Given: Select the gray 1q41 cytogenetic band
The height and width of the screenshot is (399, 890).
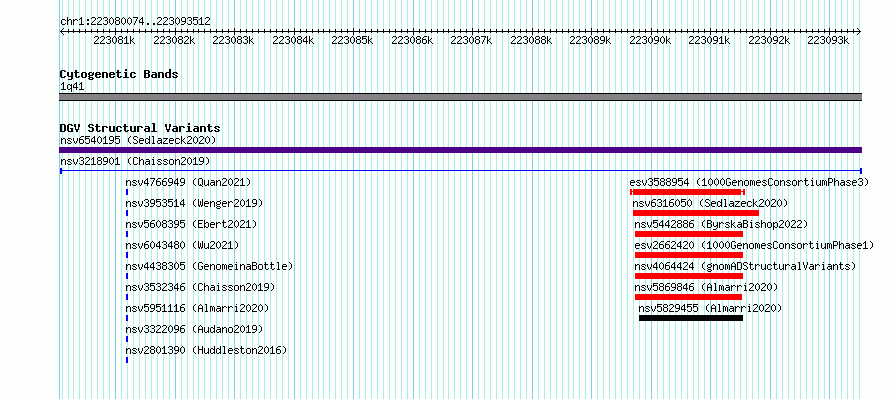Looking at the screenshot, I should tap(460, 97).
